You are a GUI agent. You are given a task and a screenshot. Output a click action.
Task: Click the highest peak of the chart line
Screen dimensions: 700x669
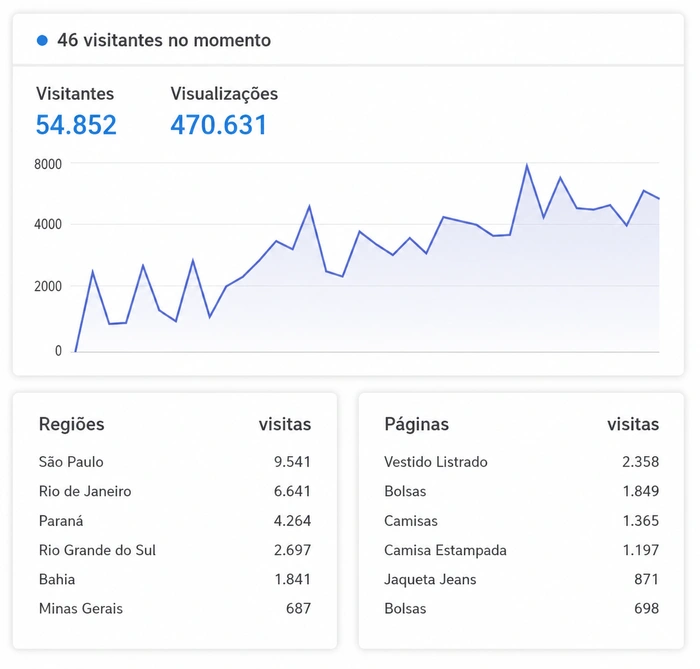coord(527,166)
